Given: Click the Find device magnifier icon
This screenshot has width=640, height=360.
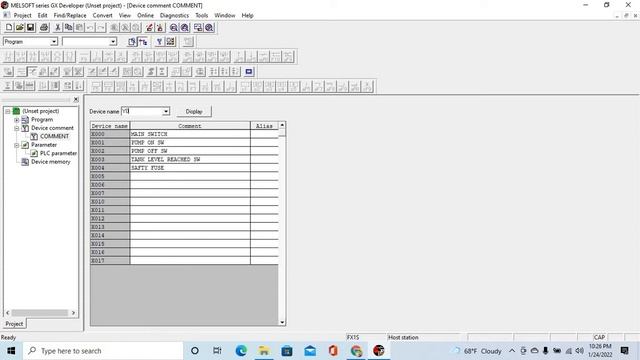Looking at the screenshot, I should [x=173, y=27].
